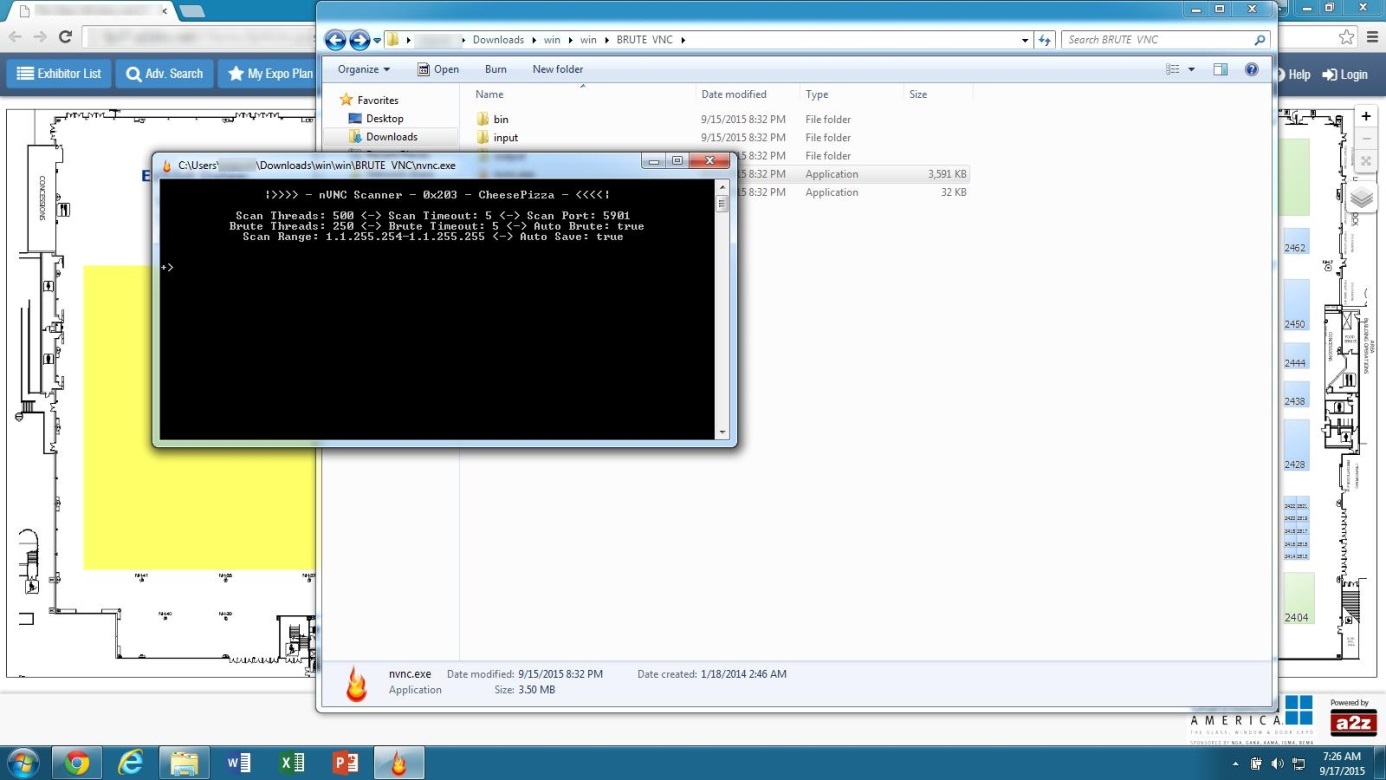Bookmark the page with the star icon
Image resolution: width=1386 pixels, height=780 pixels.
tap(1346, 37)
